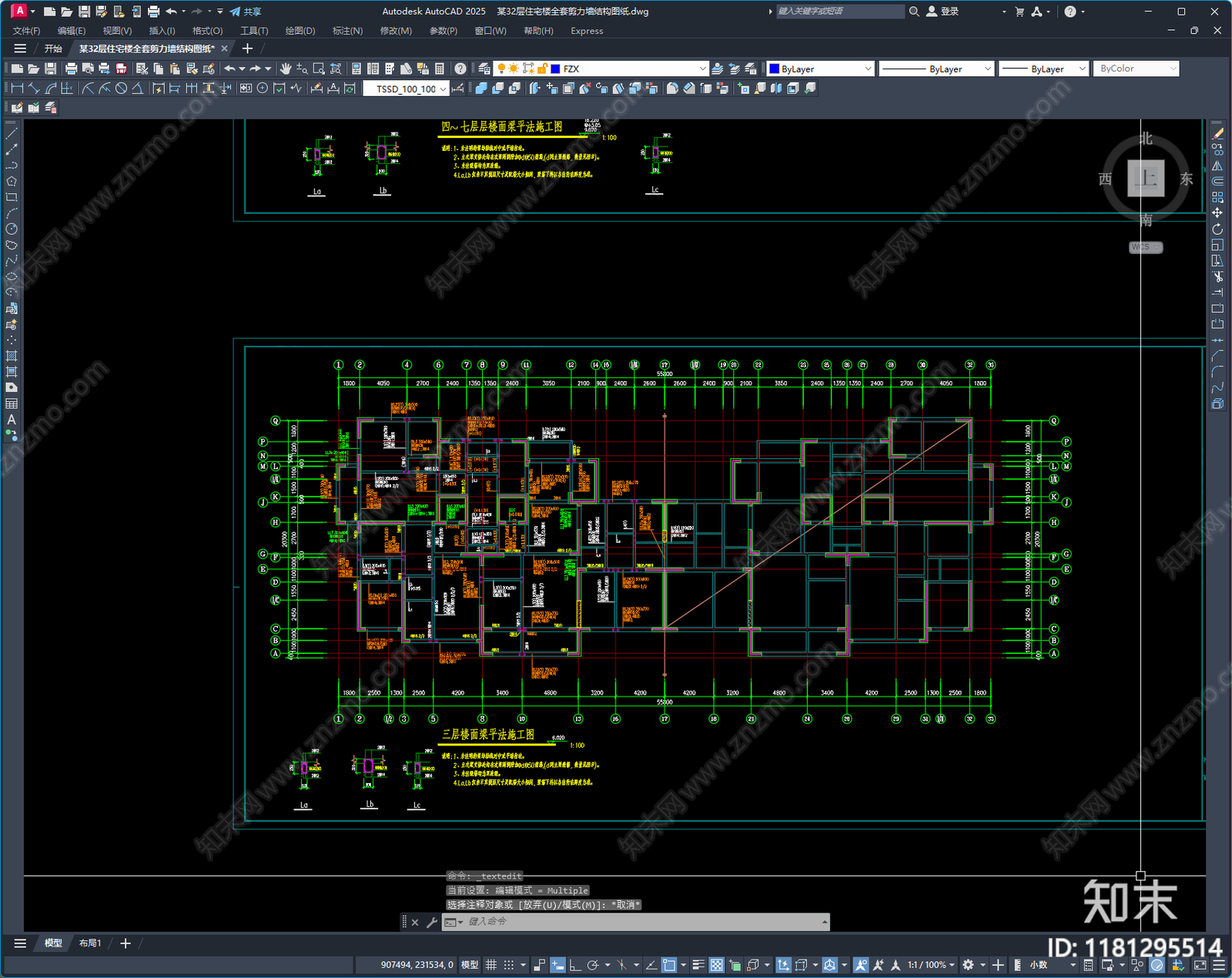
Task: Select the Polygon tool in Draw toolbar
Action: tap(12, 182)
